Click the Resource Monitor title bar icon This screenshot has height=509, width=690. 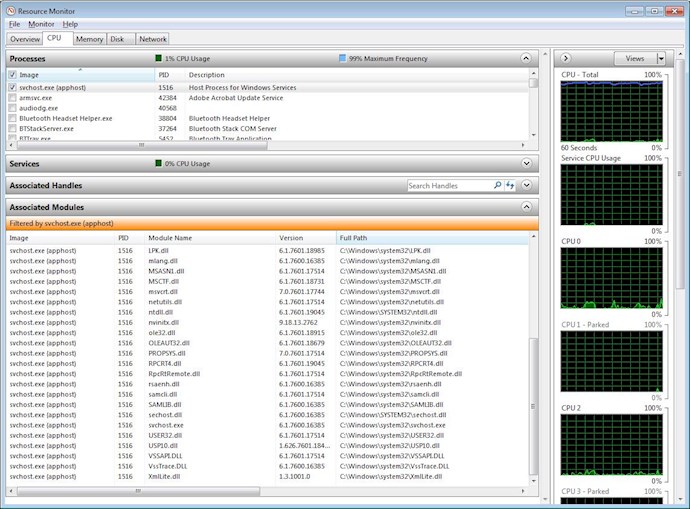tap(11, 11)
